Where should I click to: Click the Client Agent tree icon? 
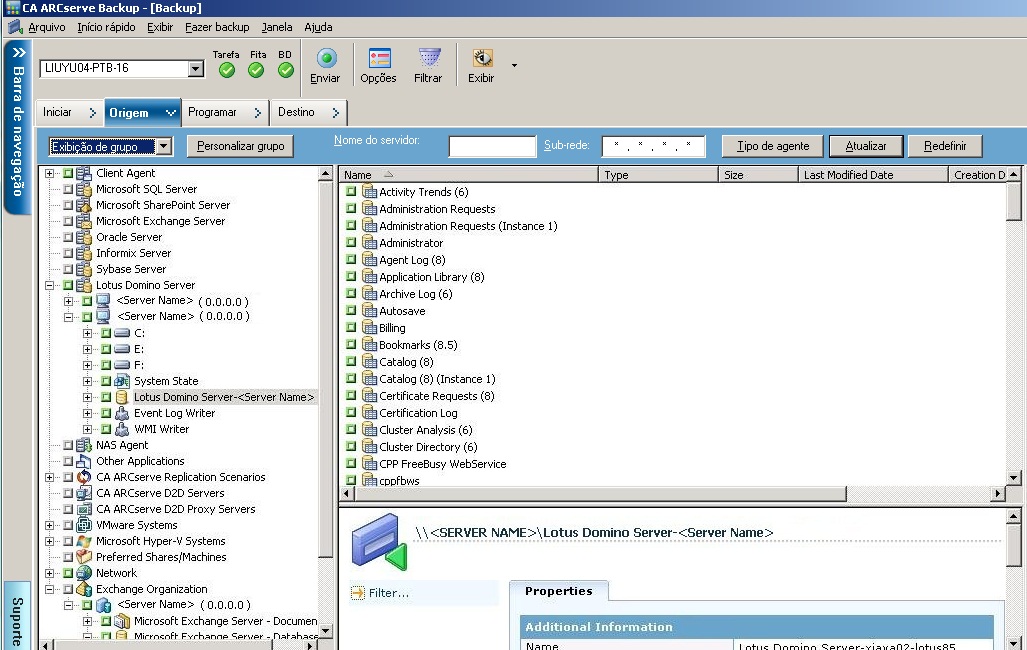click(84, 173)
